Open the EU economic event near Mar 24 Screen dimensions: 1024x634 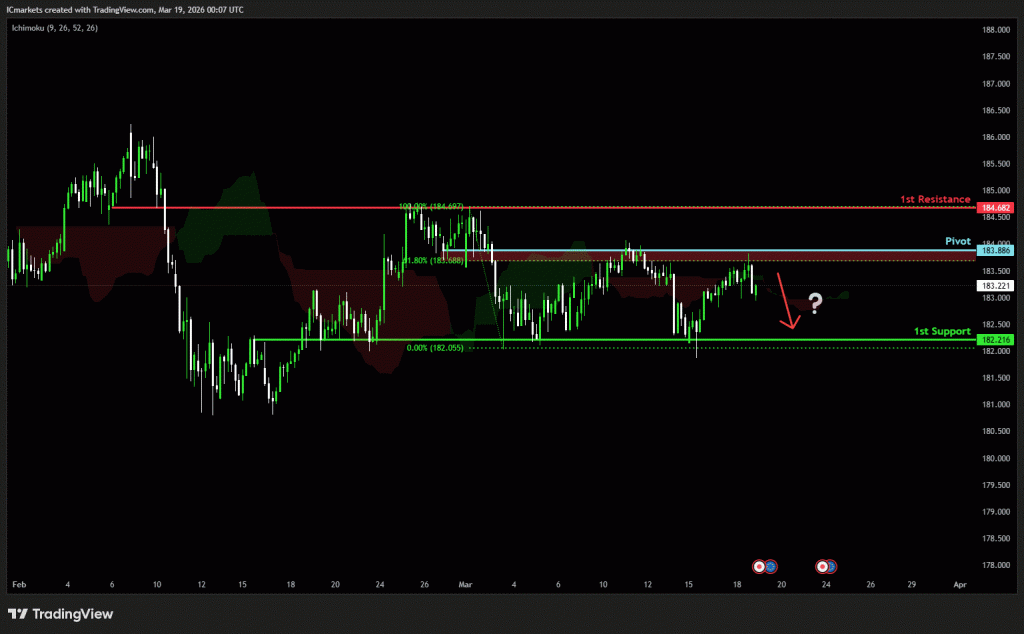(832, 566)
